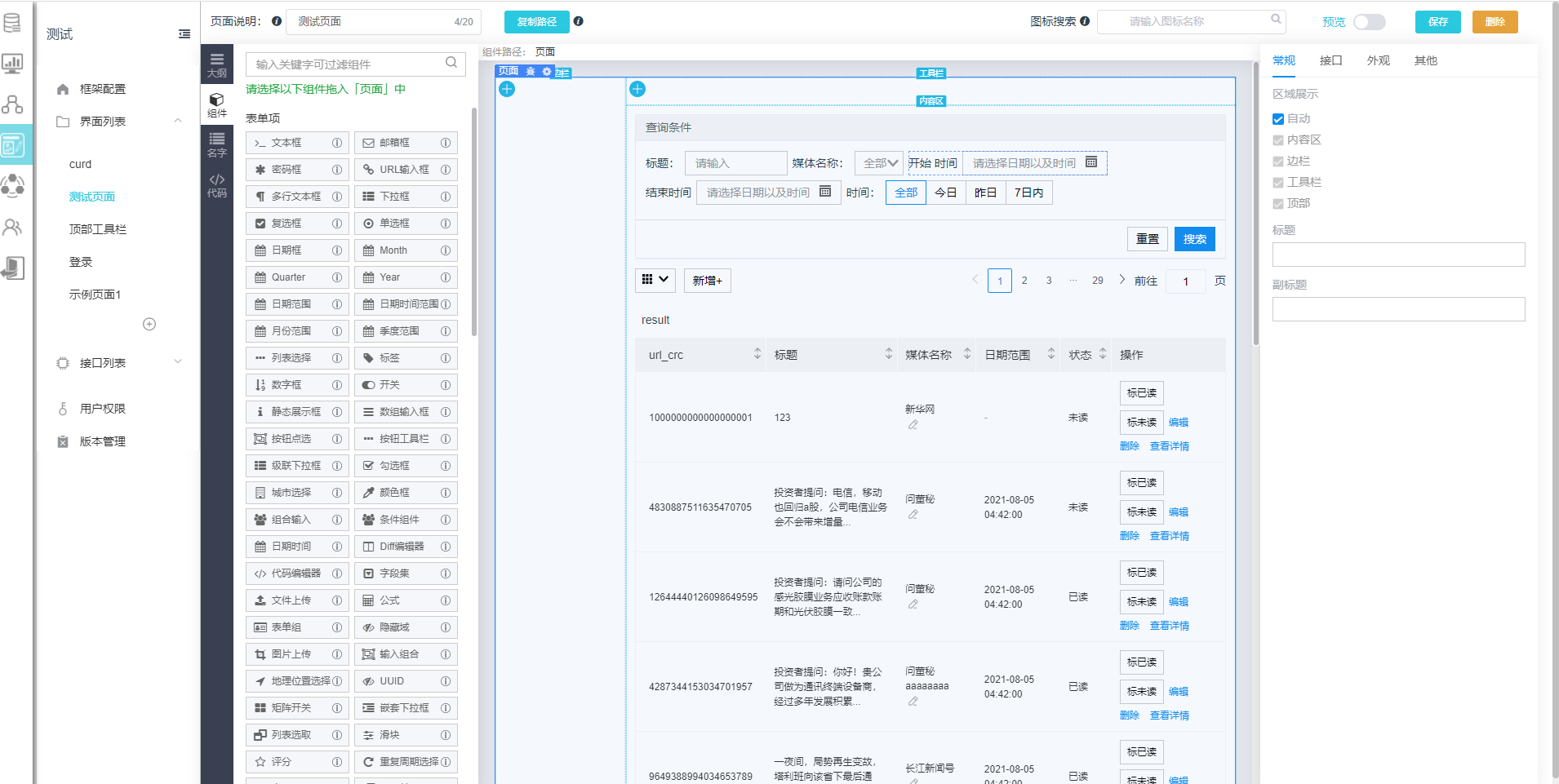Click the blue 搜索 search button
Viewport: 1559px width, 784px height.
pyautogui.click(x=1194, y=239)
